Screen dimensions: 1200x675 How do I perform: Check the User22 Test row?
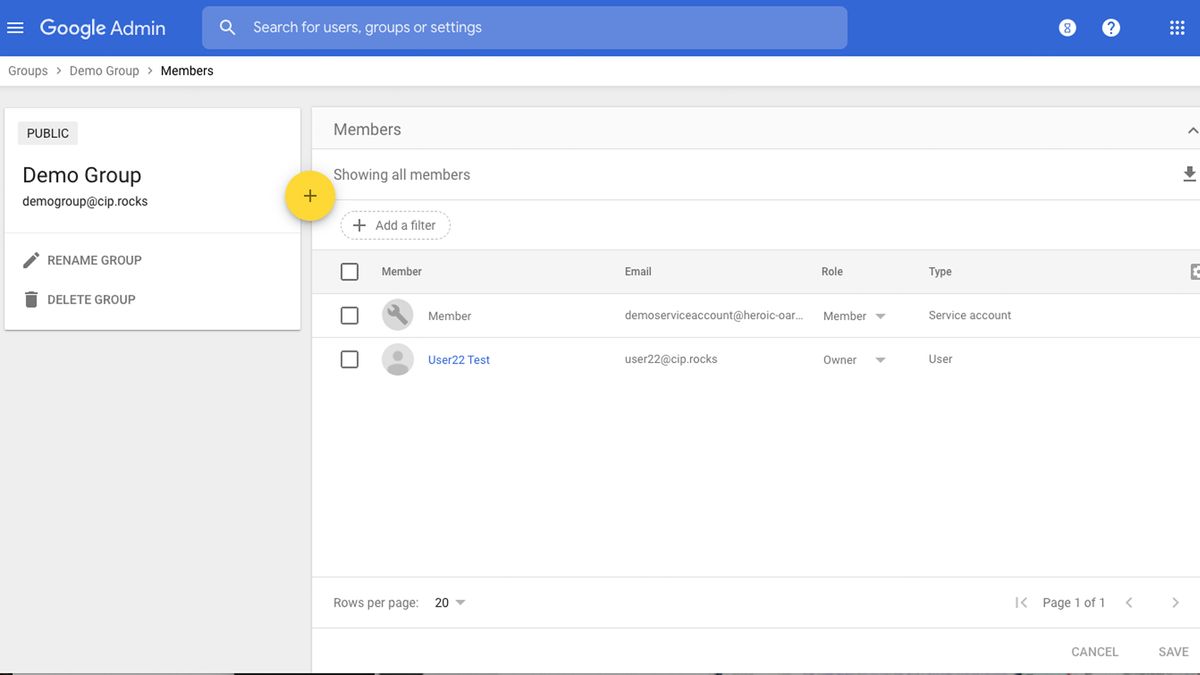pyautogui.click(x=349, y=358)
